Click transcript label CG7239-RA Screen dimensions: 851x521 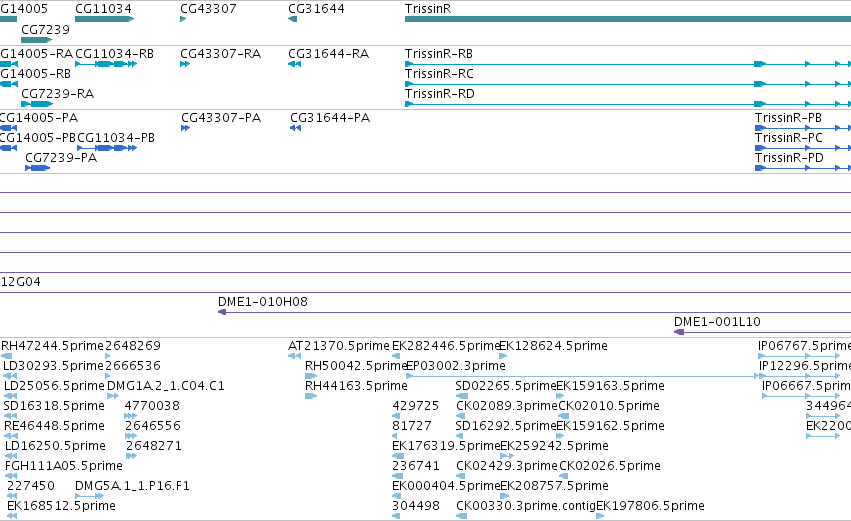(x=58, y=94)
